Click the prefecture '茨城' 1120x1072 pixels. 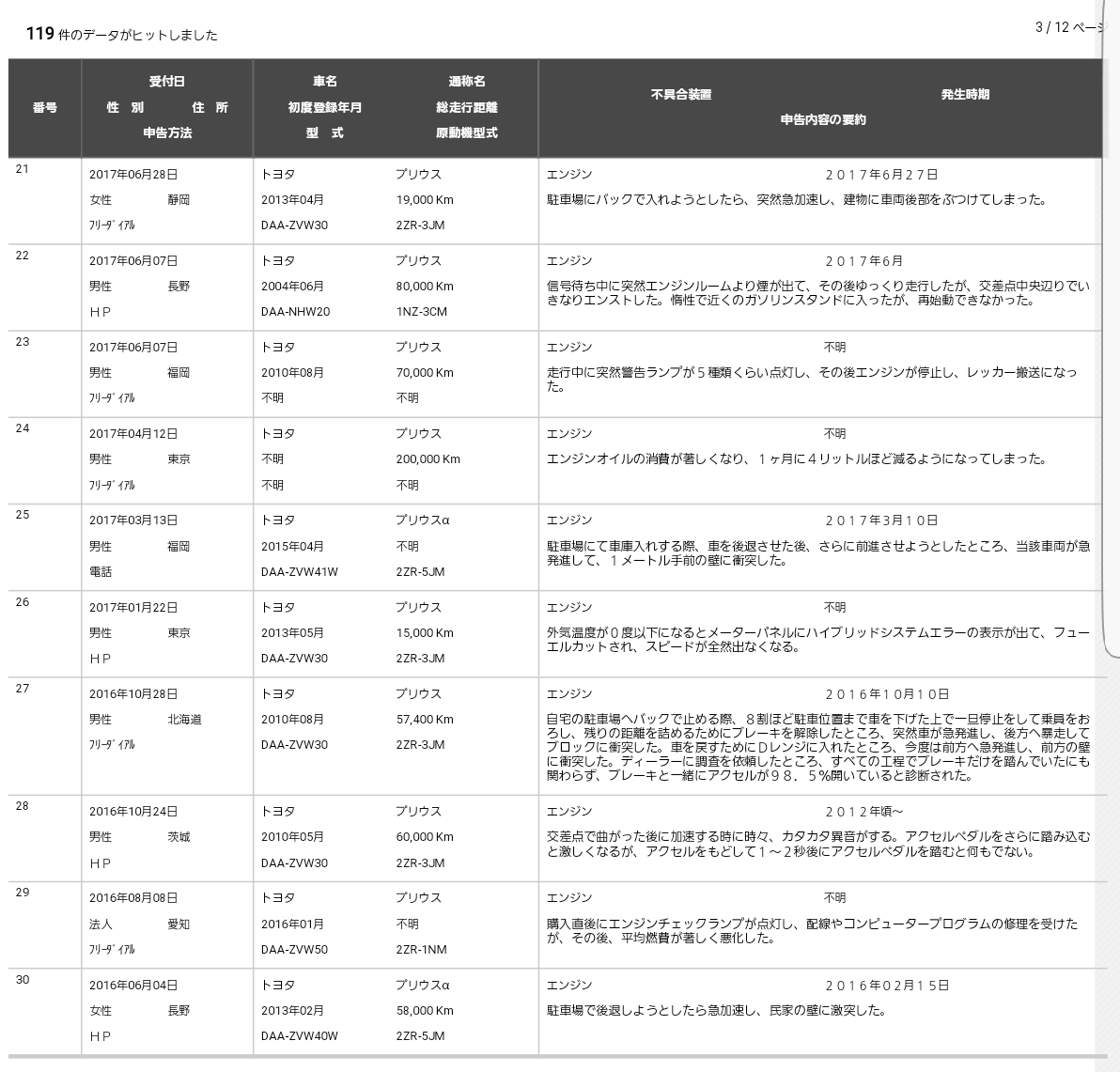coord(179,837)
